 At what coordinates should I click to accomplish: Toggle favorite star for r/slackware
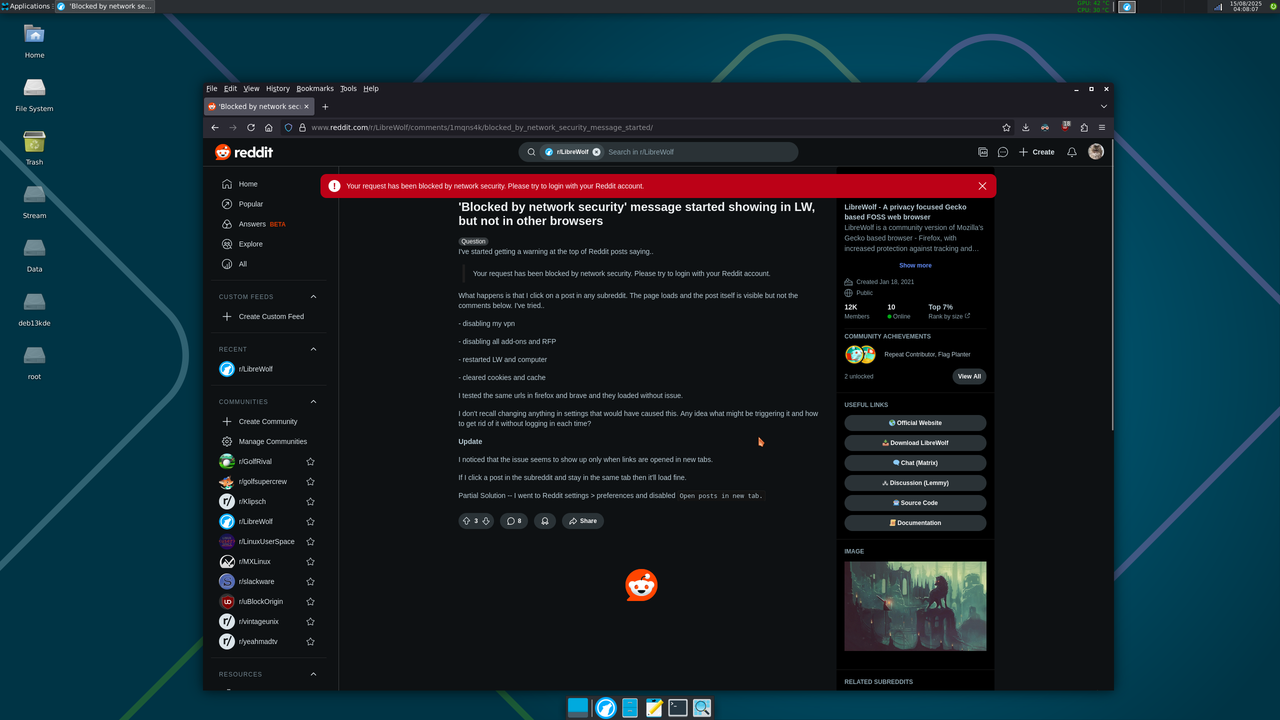click(310, 582)
